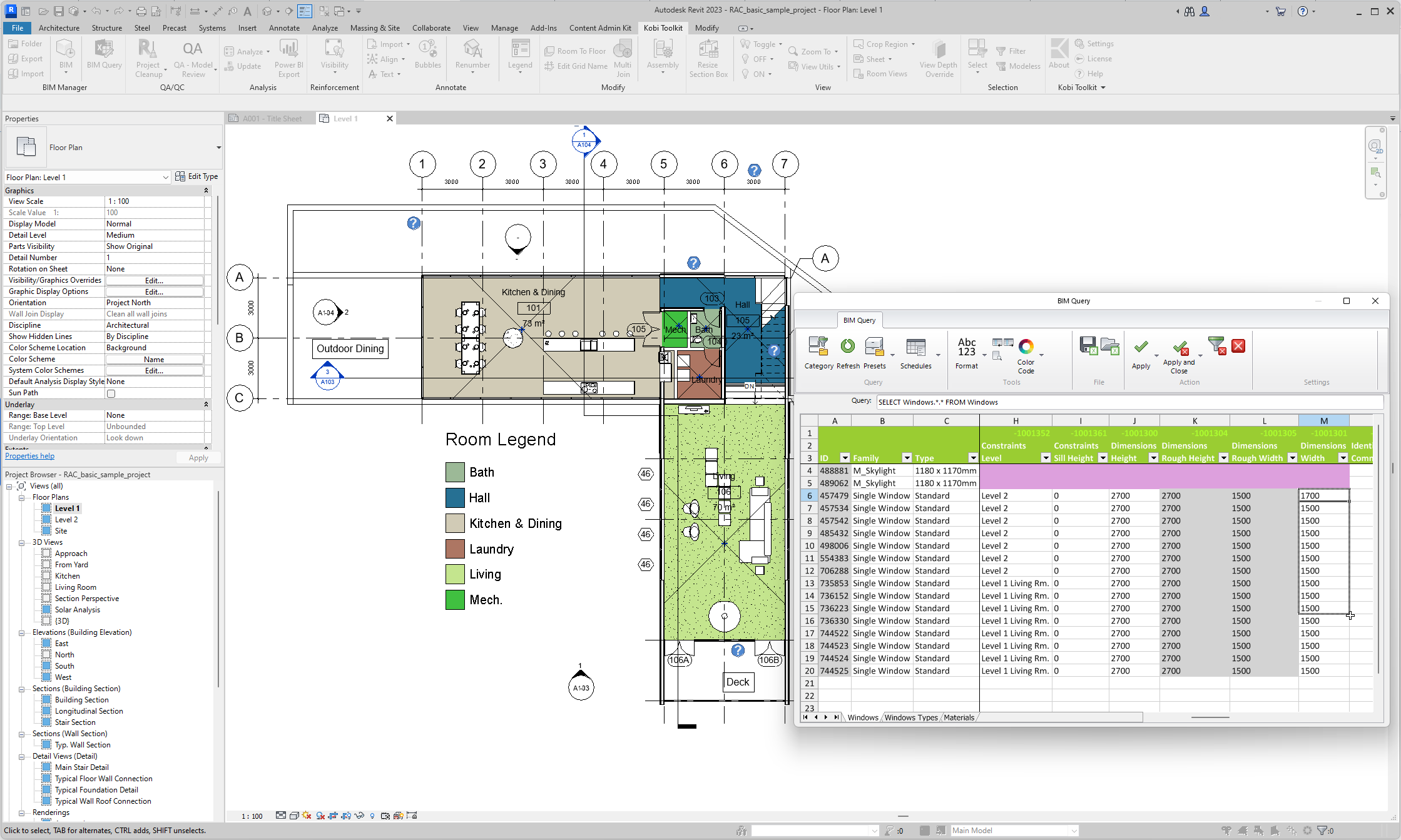Viewport: 1401px width, 840px height.
Task: Select the Bath color swatch in Room Legend
Action: 454,472
